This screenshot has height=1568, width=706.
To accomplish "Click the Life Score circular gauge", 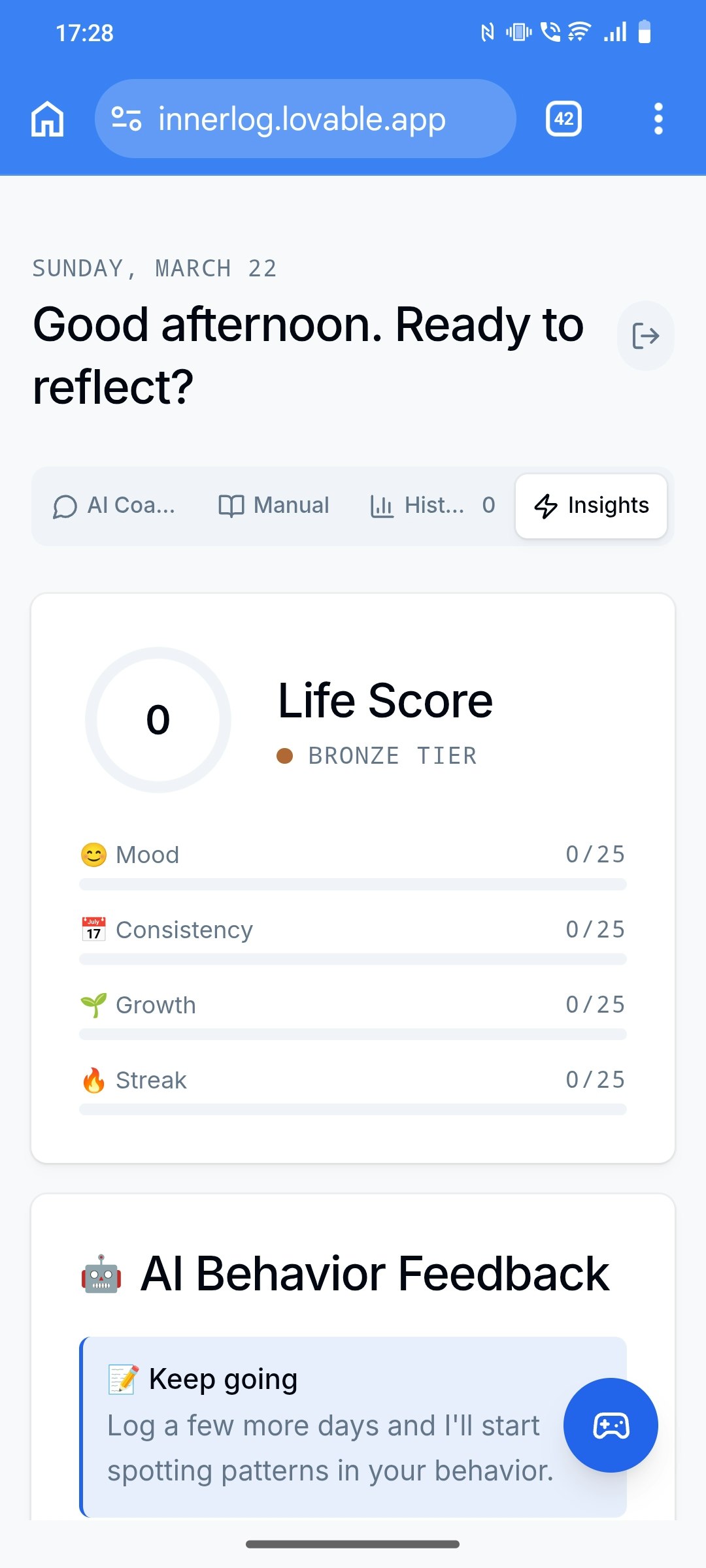I will 158,719.
